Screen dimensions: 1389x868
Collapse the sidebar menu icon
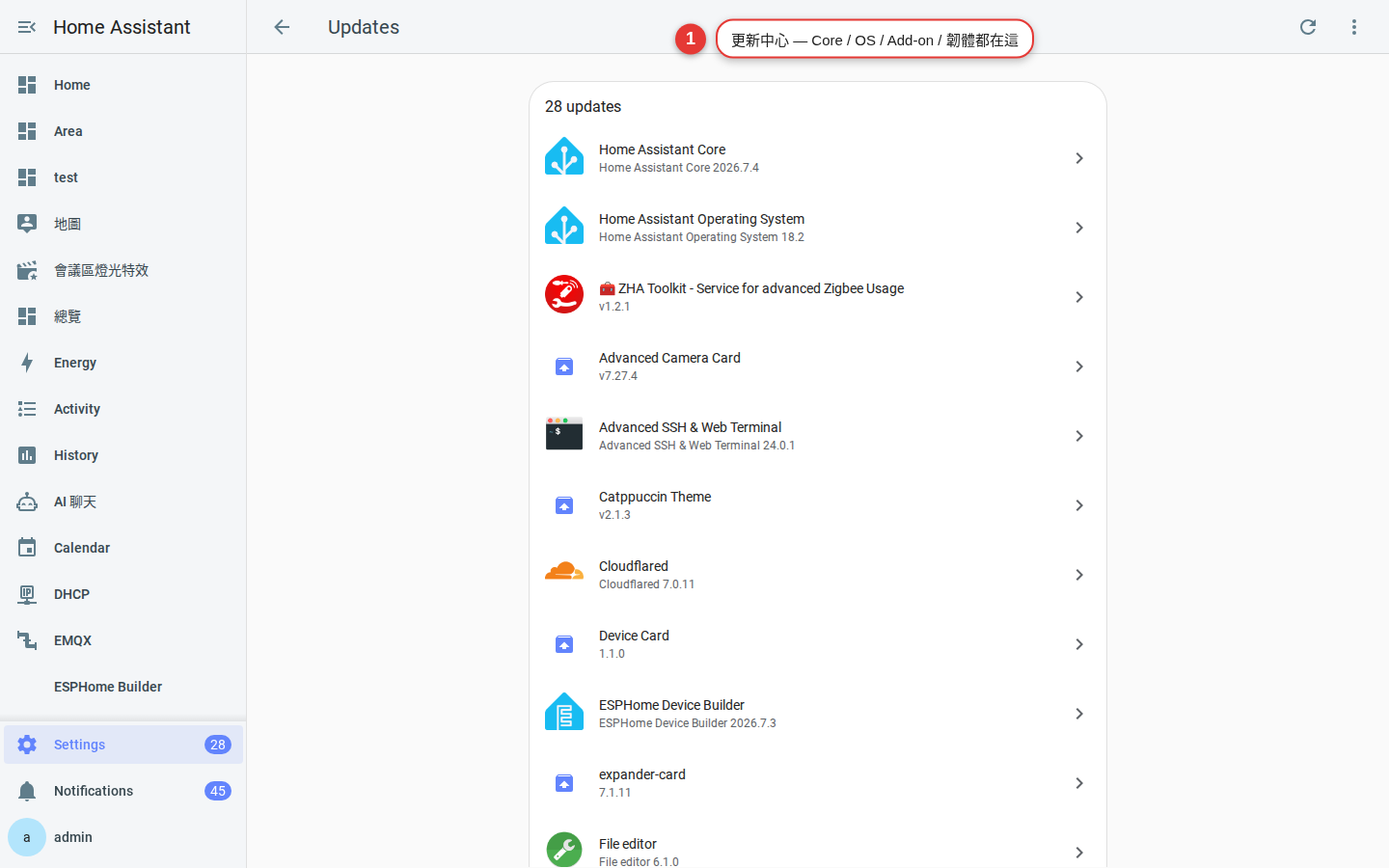tap(27, 27)
